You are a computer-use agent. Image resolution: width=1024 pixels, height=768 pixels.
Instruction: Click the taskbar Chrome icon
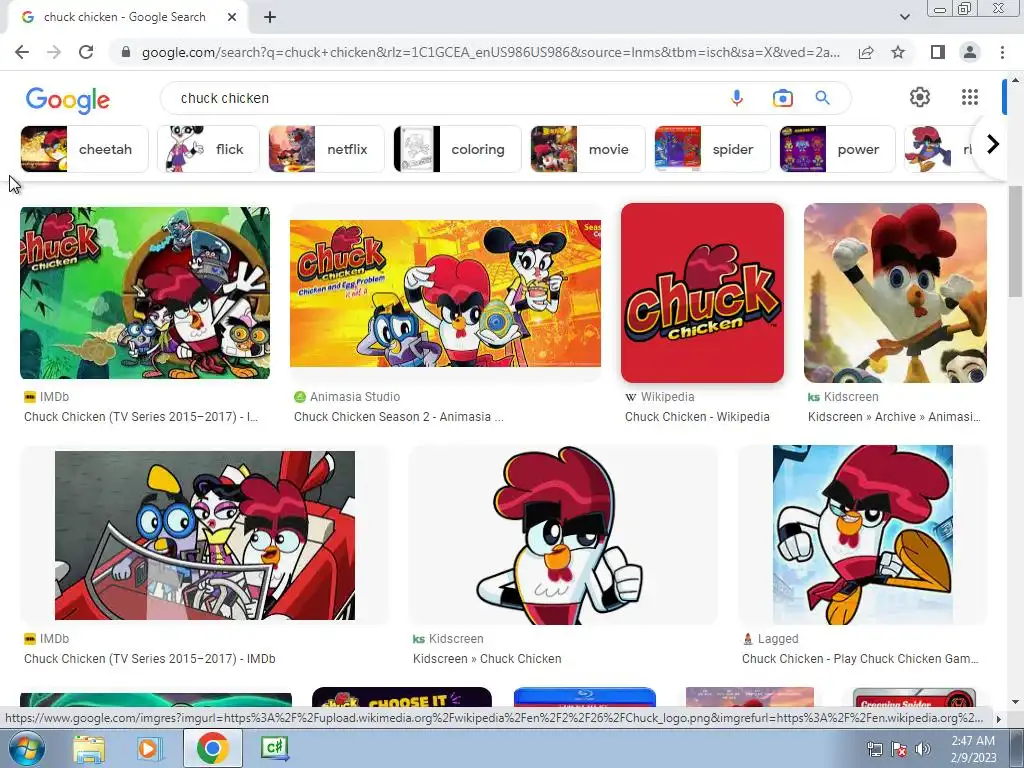pyautogui.click(x=212, y=749)
